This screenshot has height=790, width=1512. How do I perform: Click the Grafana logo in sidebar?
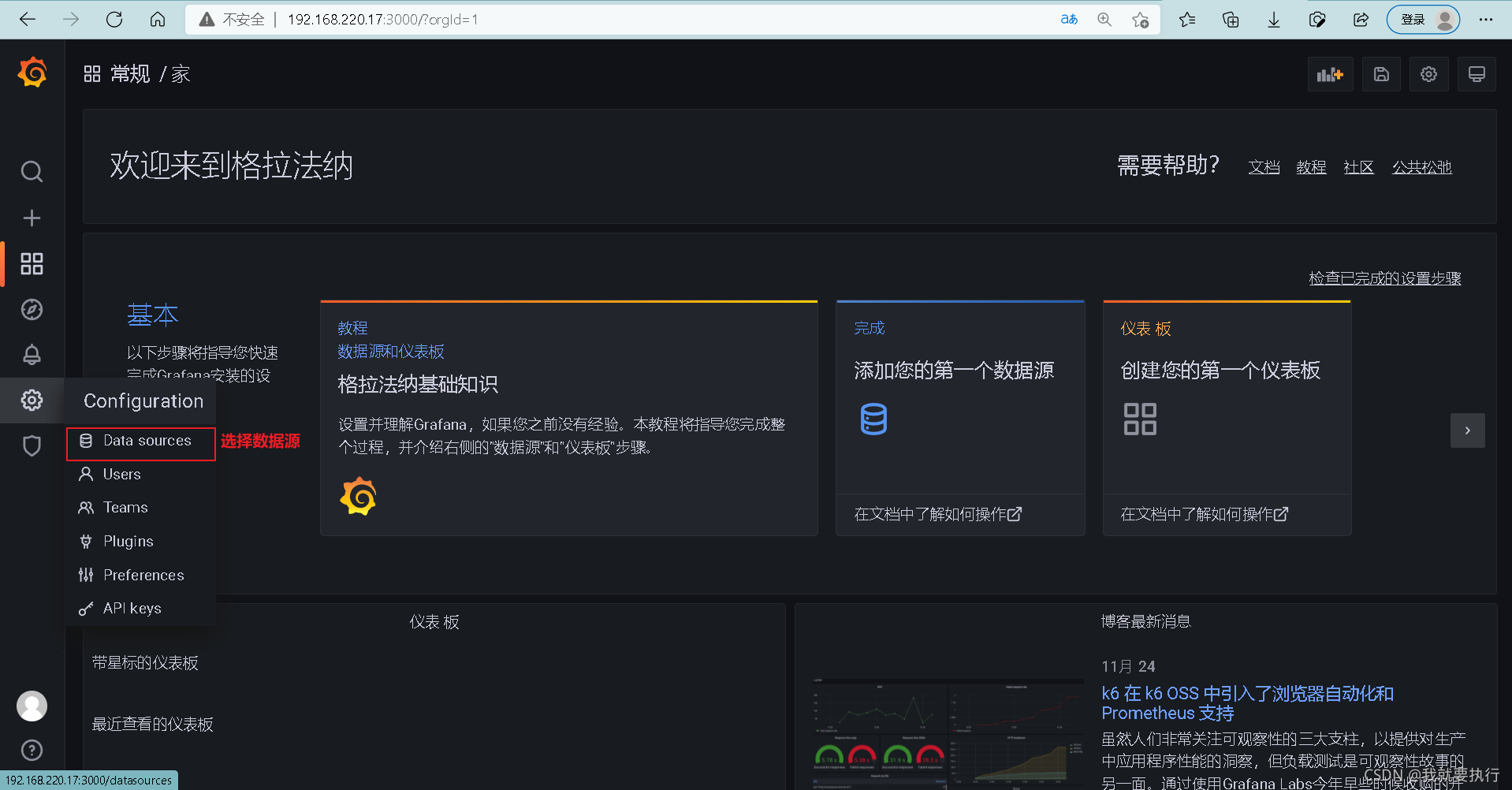pos(32,73)
